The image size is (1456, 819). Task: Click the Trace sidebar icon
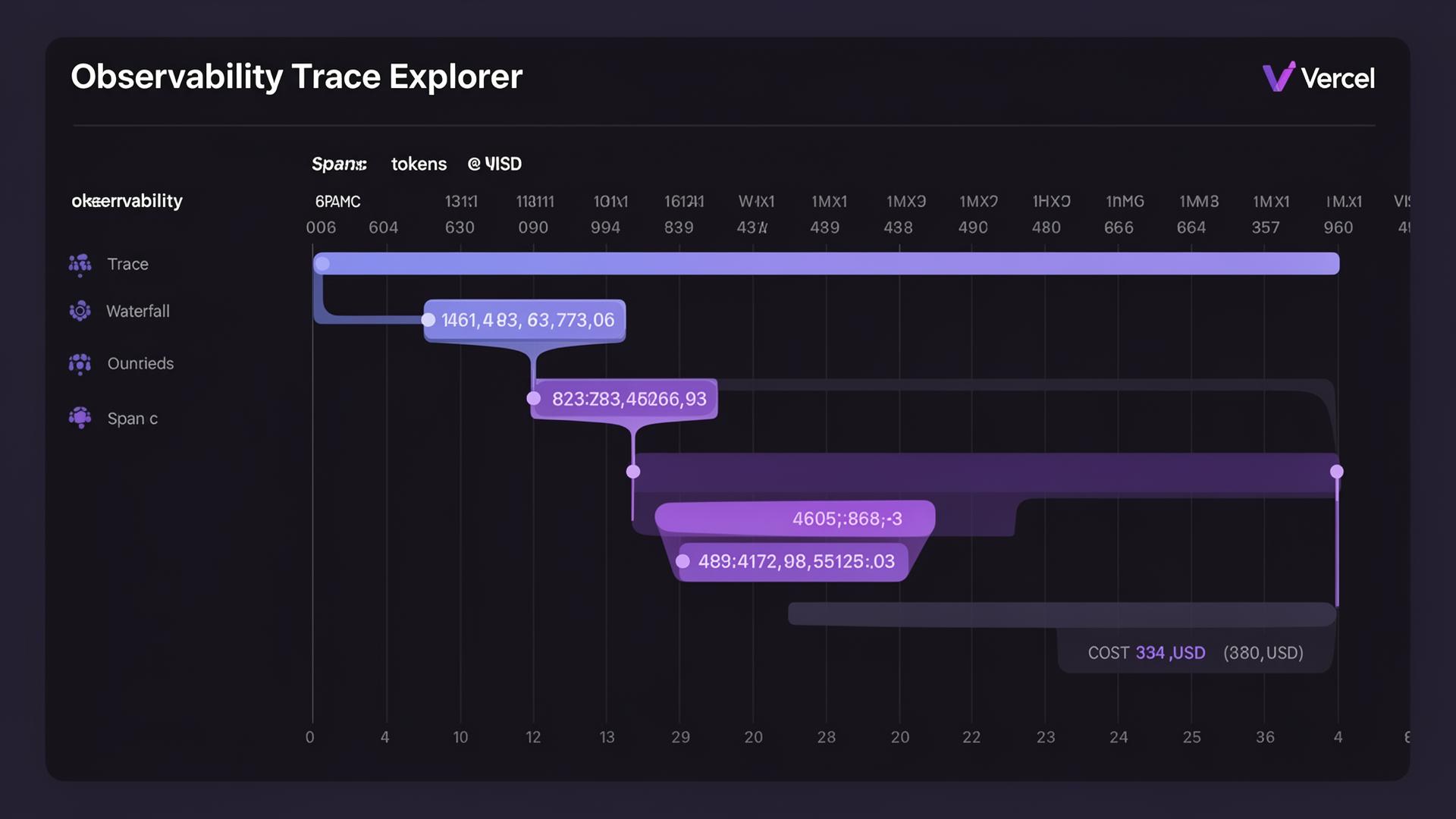point(80,265)
